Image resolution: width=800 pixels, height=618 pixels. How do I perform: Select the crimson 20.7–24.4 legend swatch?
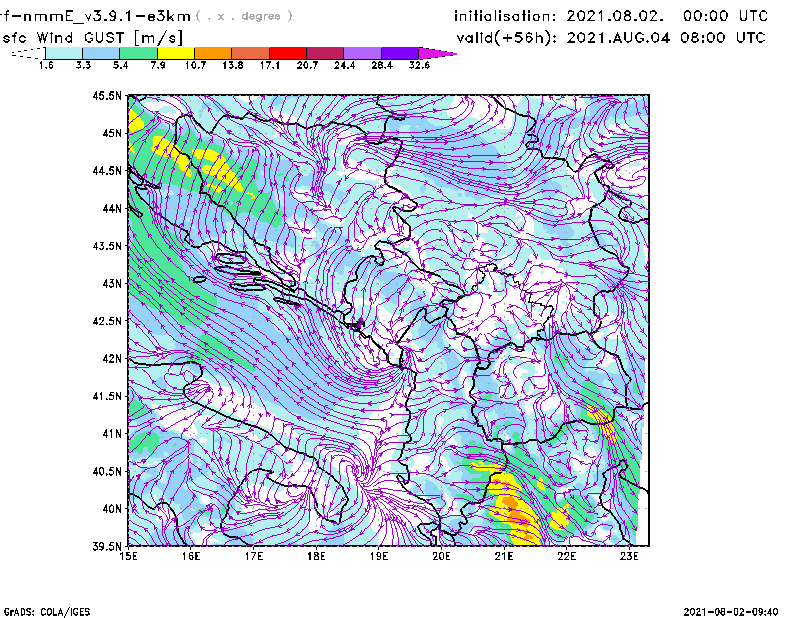click(x=326, y=53)
